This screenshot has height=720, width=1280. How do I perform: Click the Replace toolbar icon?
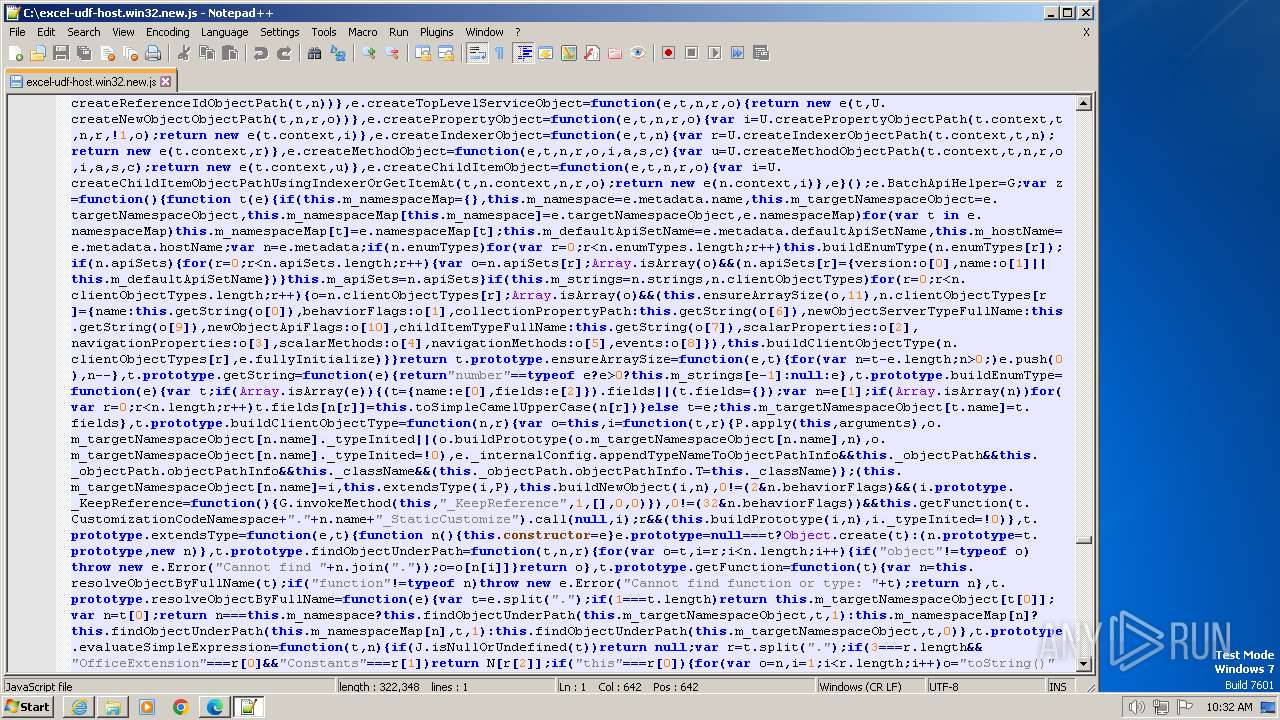coord(337,53)
